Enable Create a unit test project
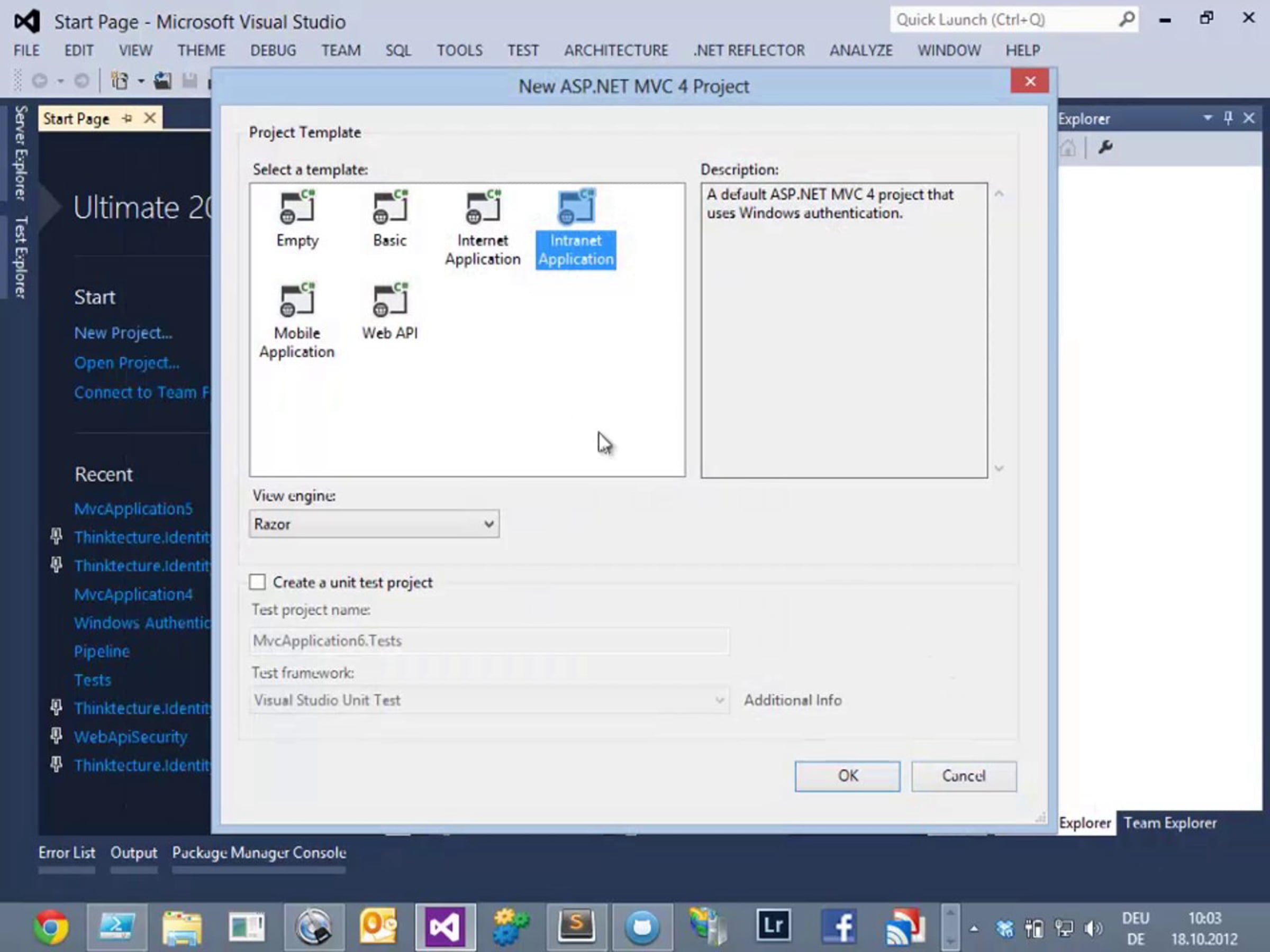Screen dimensions: 1270x952 [258, 582]
